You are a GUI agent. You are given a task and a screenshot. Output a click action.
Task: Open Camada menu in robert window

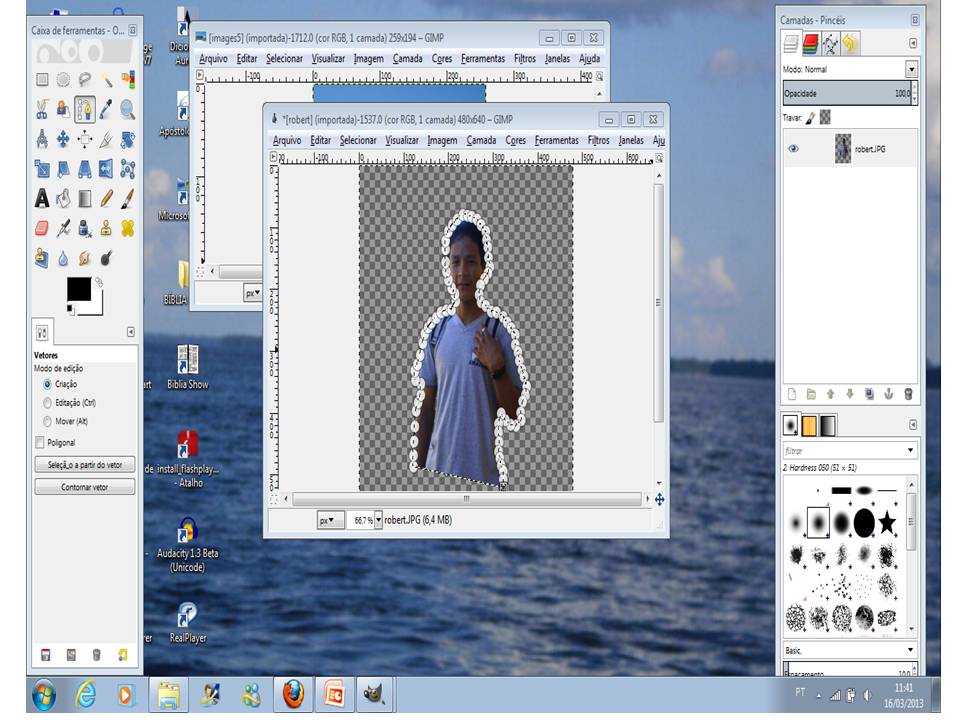(481, 140)
